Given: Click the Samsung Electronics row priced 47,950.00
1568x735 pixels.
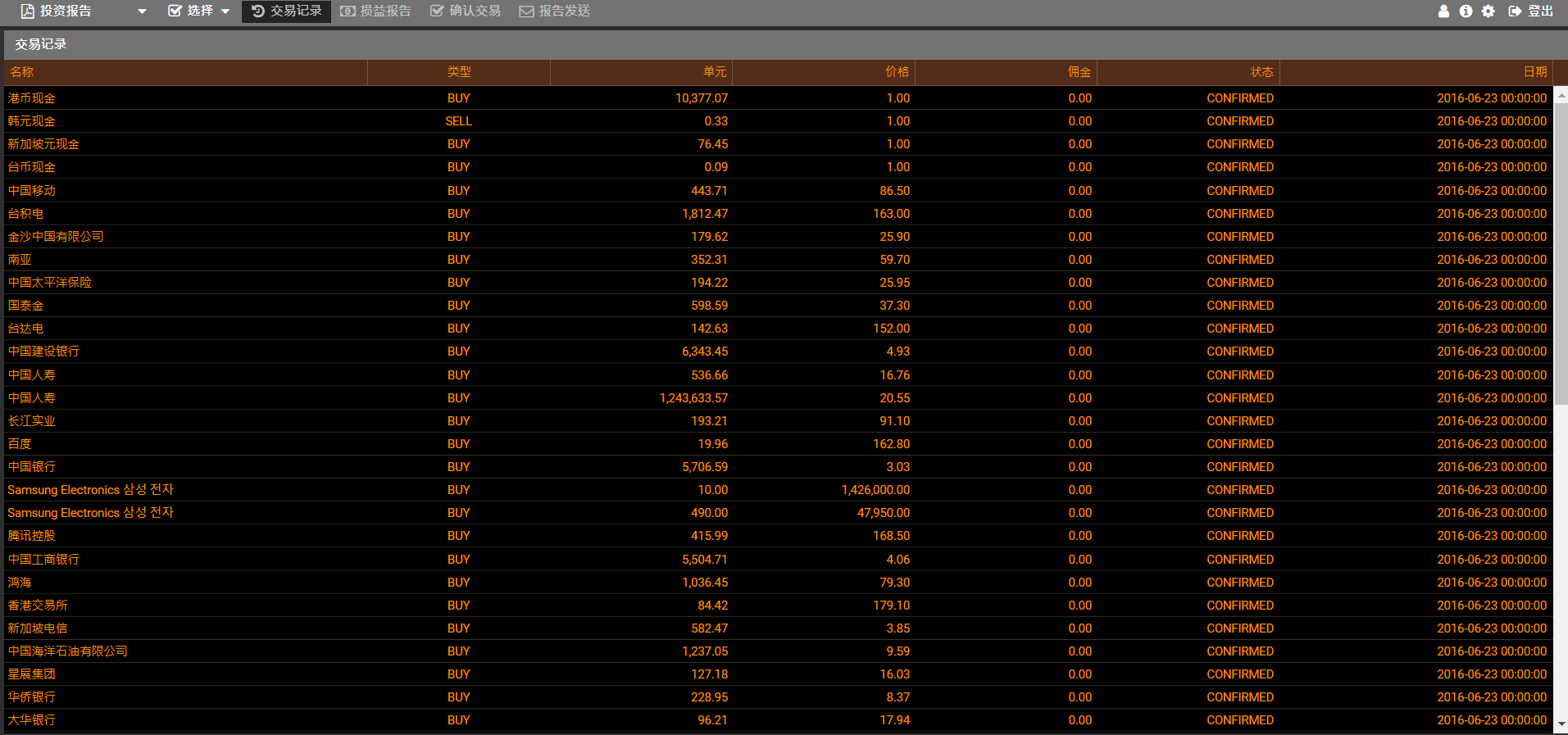Looking at the screenshot, I should point(779,513).
